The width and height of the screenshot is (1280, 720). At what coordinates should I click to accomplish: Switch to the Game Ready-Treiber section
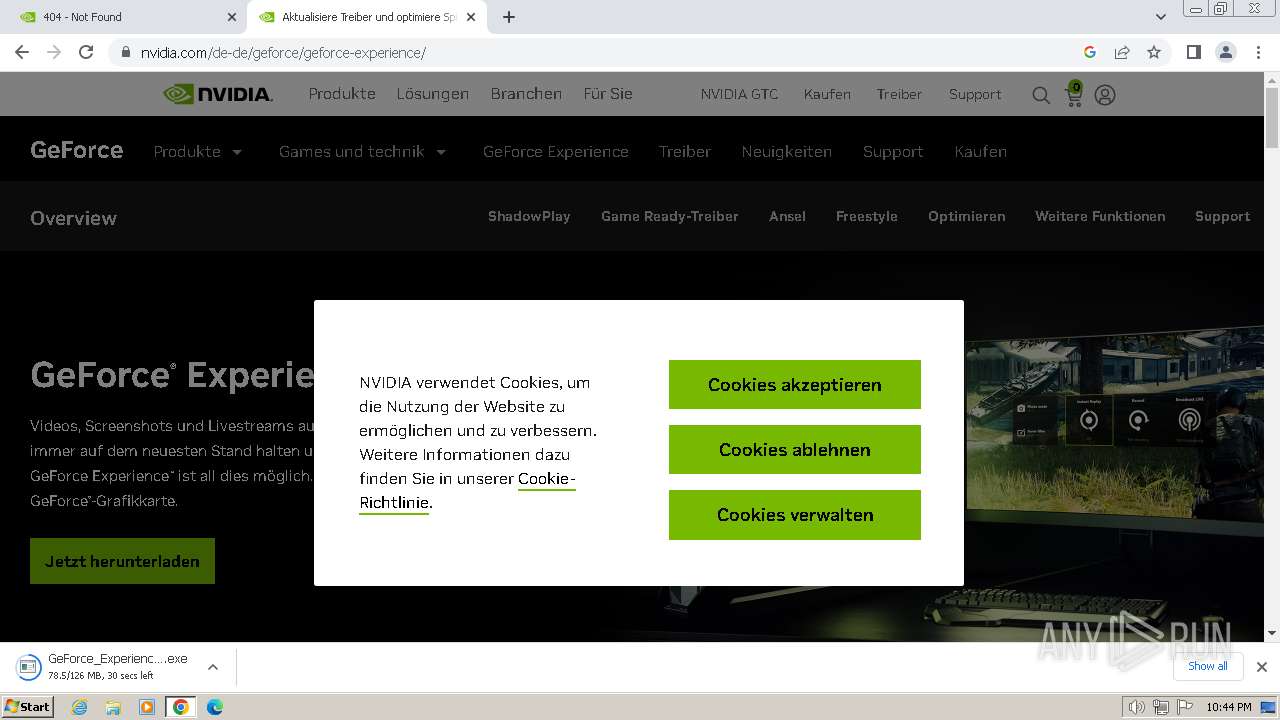click(x=670, y=216)
